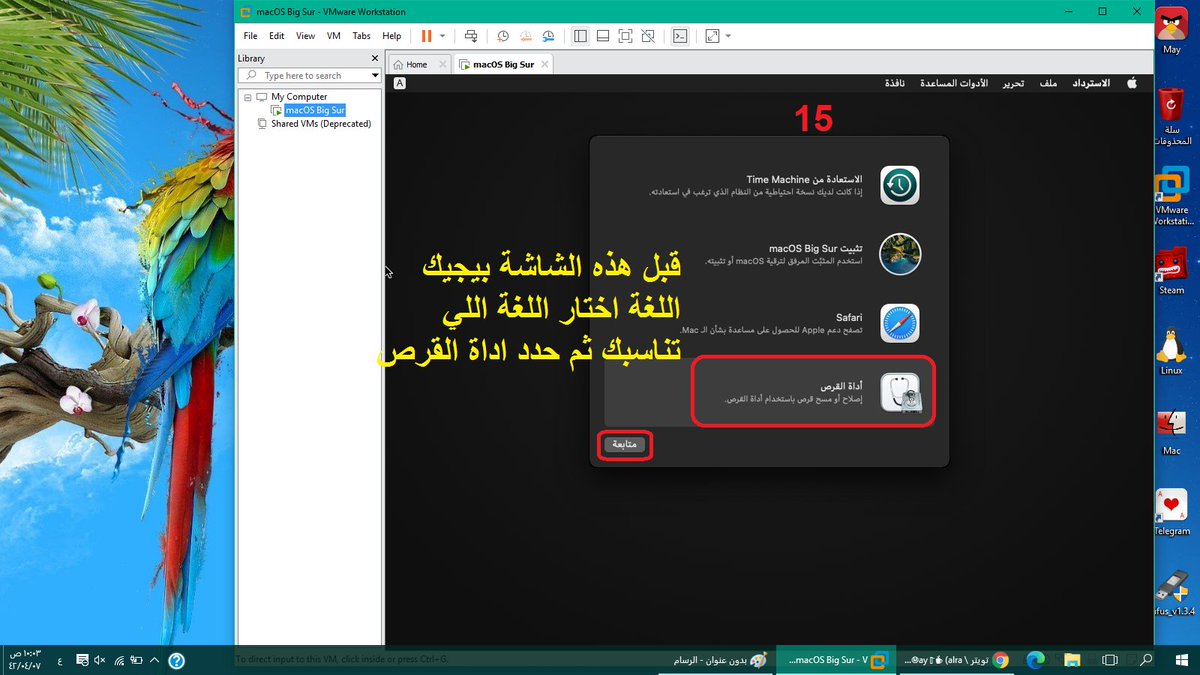This screenshot has width=1200, height=675.
Task: Open the تحرير menu
Action: click(x=1014, y=84)
